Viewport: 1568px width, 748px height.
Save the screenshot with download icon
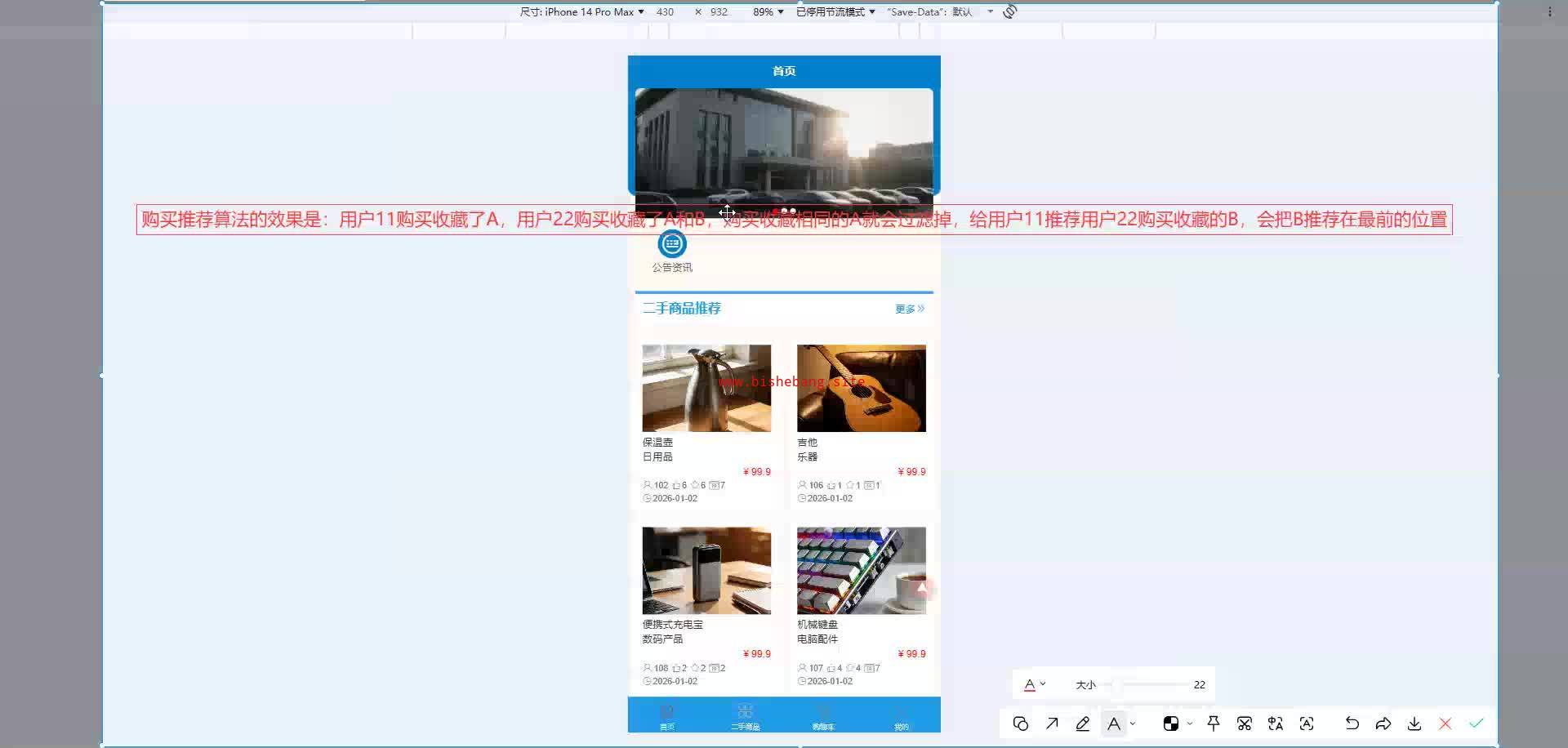coord(1414,724)
